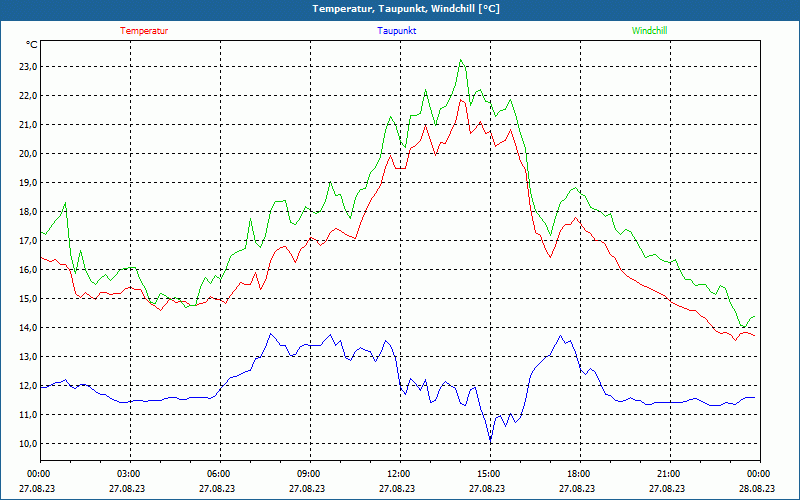The image size is (800, 500).
Task: Select the 12:00 time axis label
Action: (398, 474)
